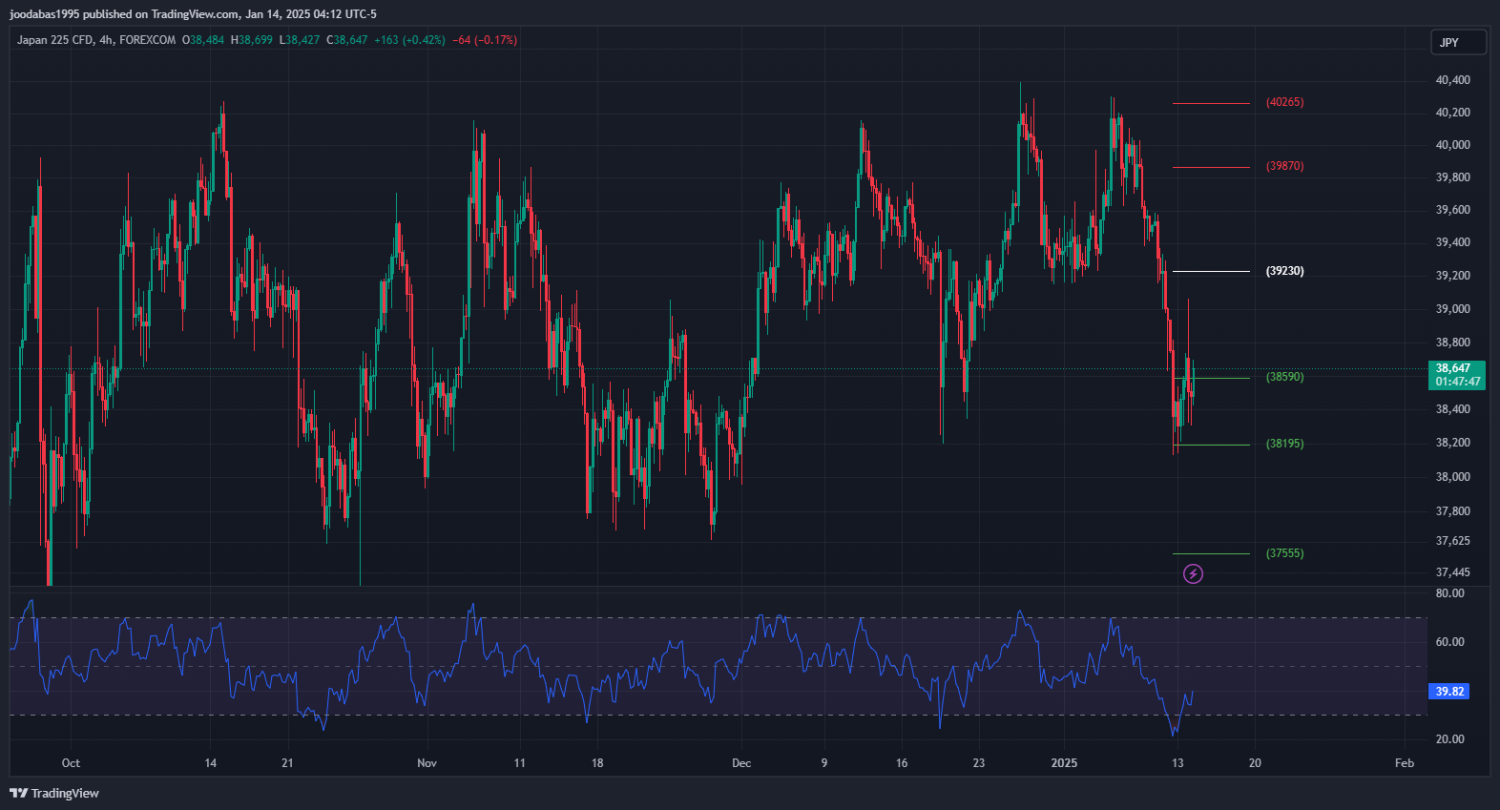Click the Dec label on time axis

click(x=741, y=762)
